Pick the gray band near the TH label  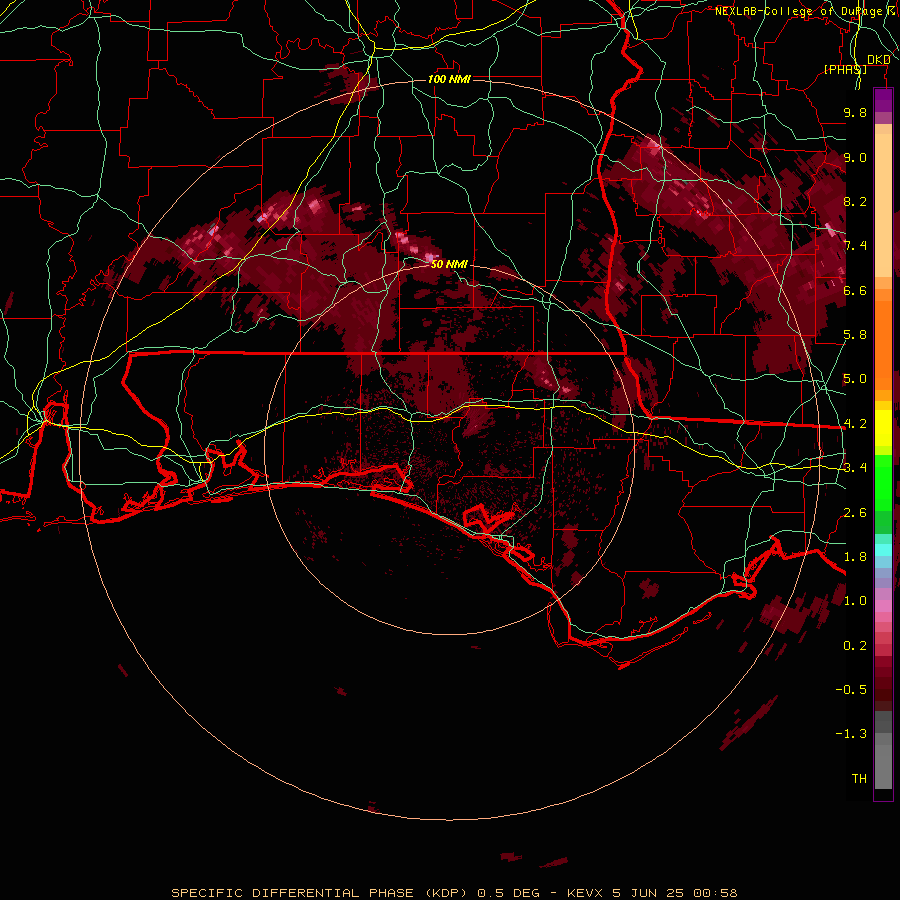[x=883, y=769]
